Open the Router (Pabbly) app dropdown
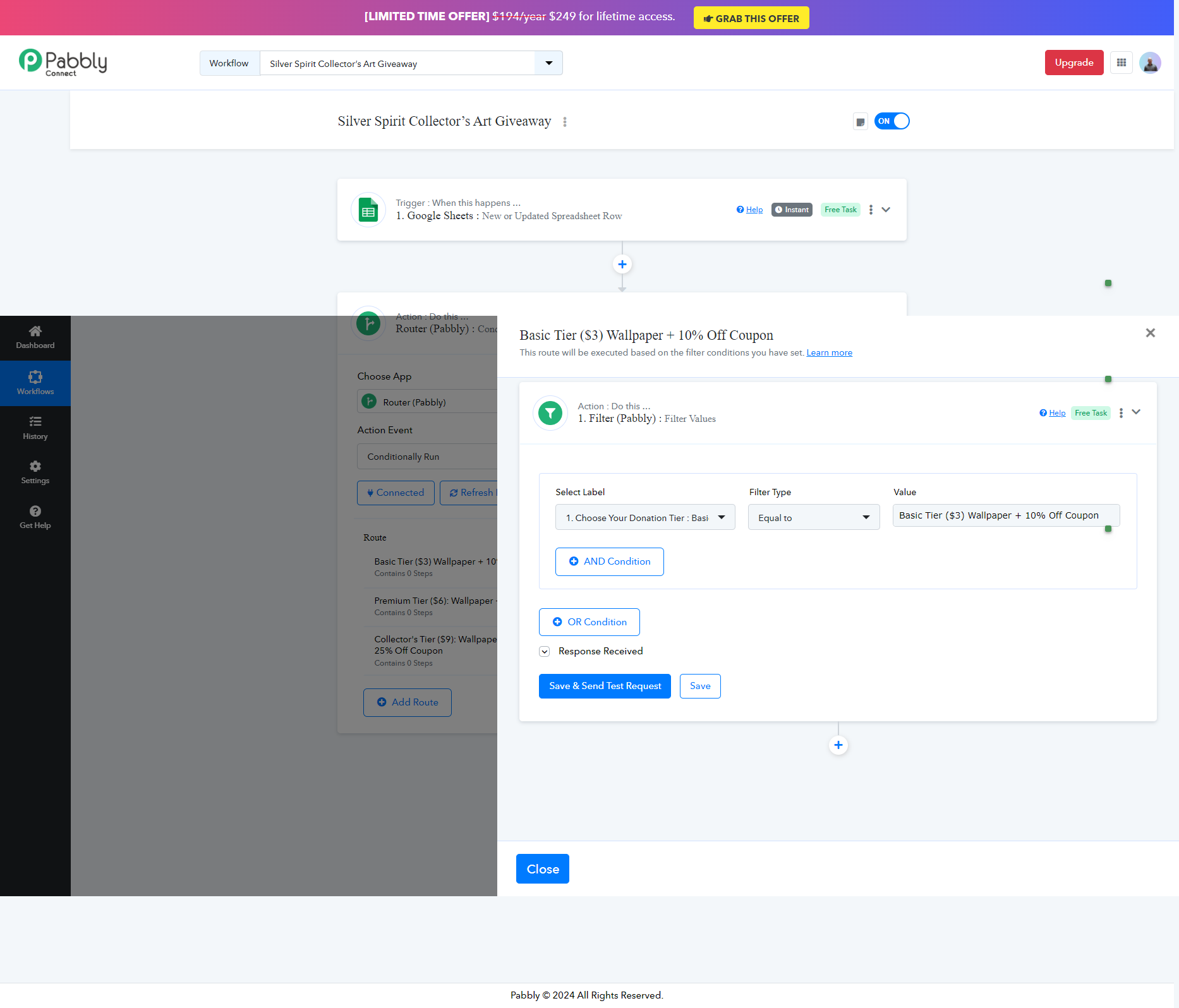 click(427, 402)
